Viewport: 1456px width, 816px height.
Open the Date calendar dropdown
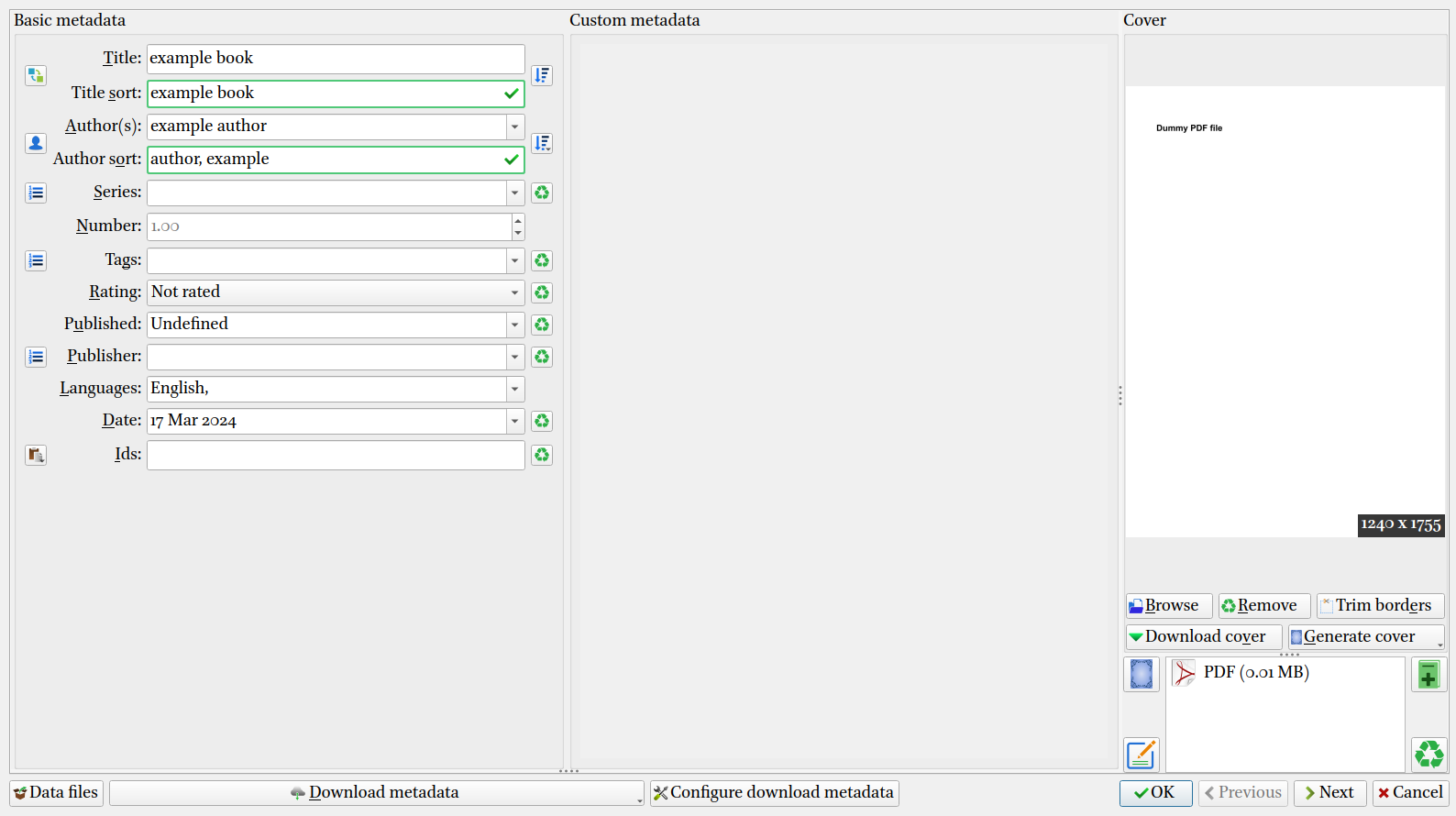(x=515, y=421)
